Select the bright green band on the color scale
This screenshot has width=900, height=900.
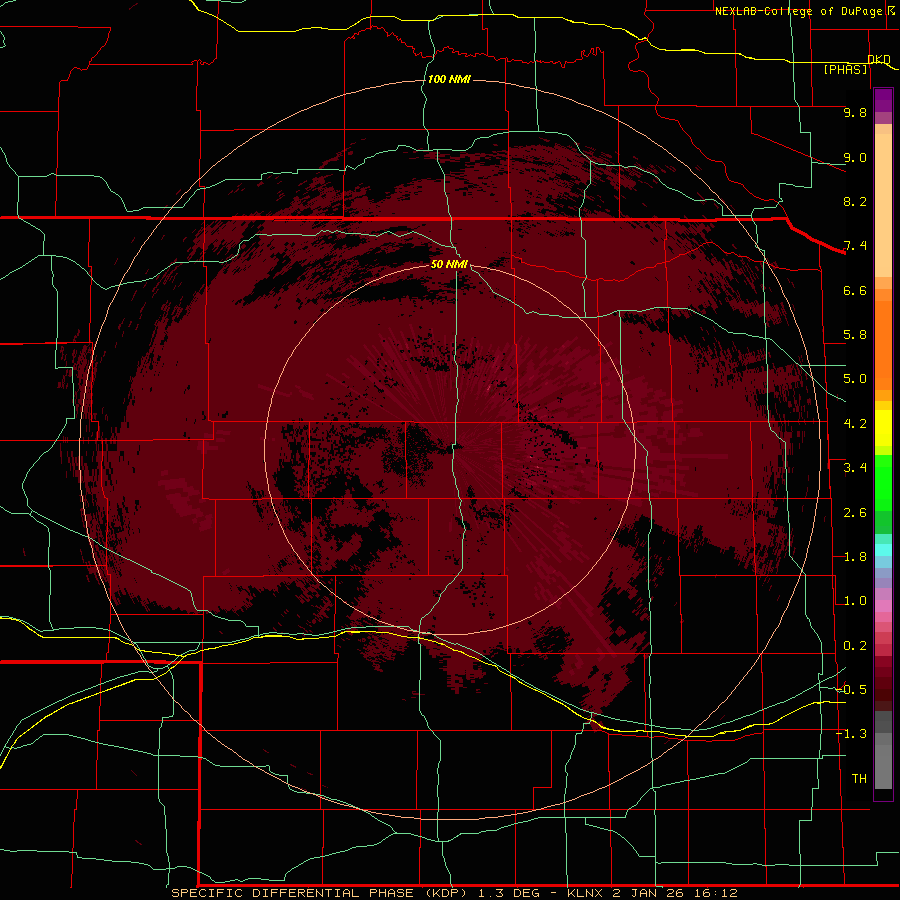tap(883, 482)
